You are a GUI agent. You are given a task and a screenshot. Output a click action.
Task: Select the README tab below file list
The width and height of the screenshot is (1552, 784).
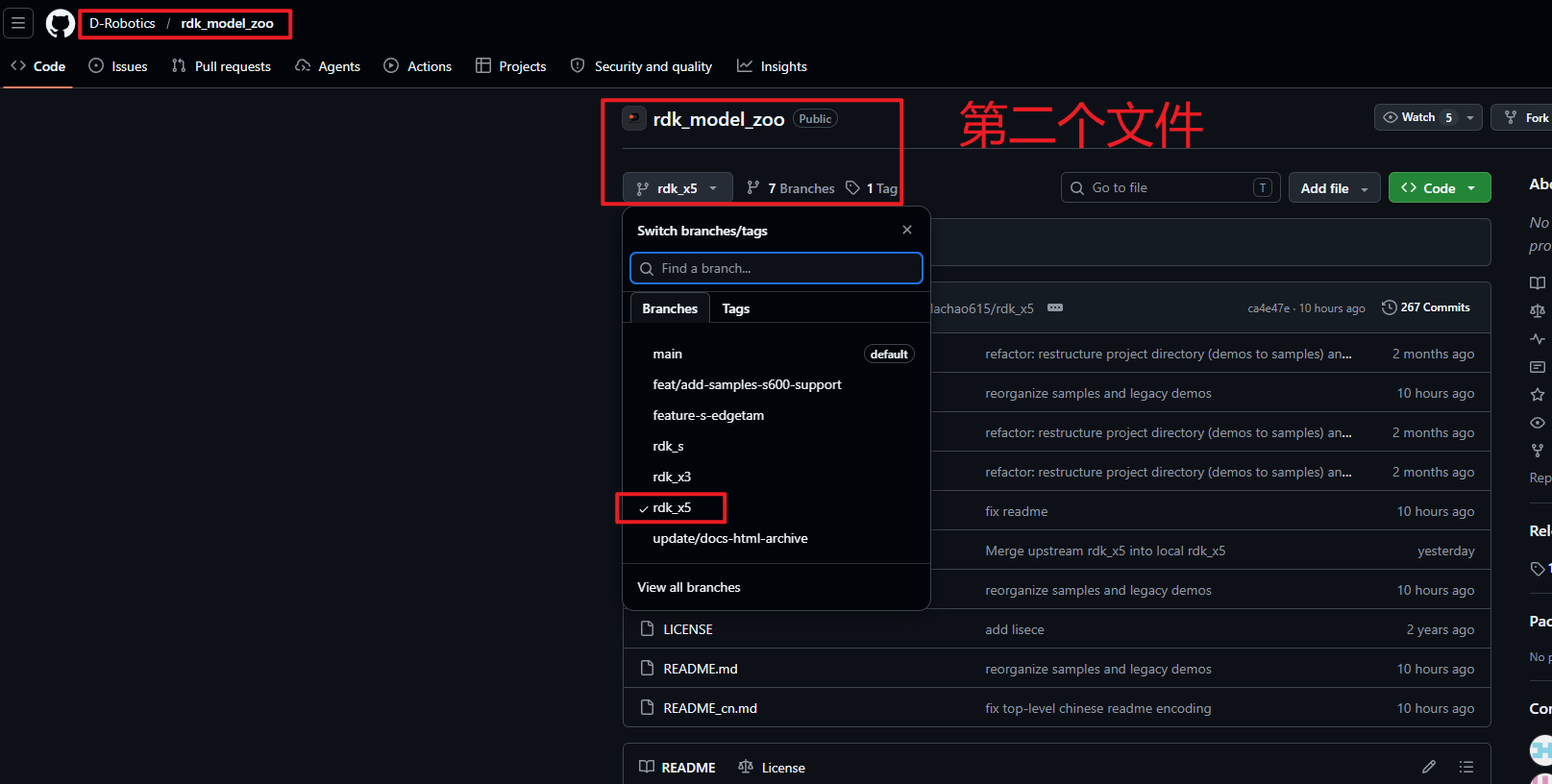point(677,767)
